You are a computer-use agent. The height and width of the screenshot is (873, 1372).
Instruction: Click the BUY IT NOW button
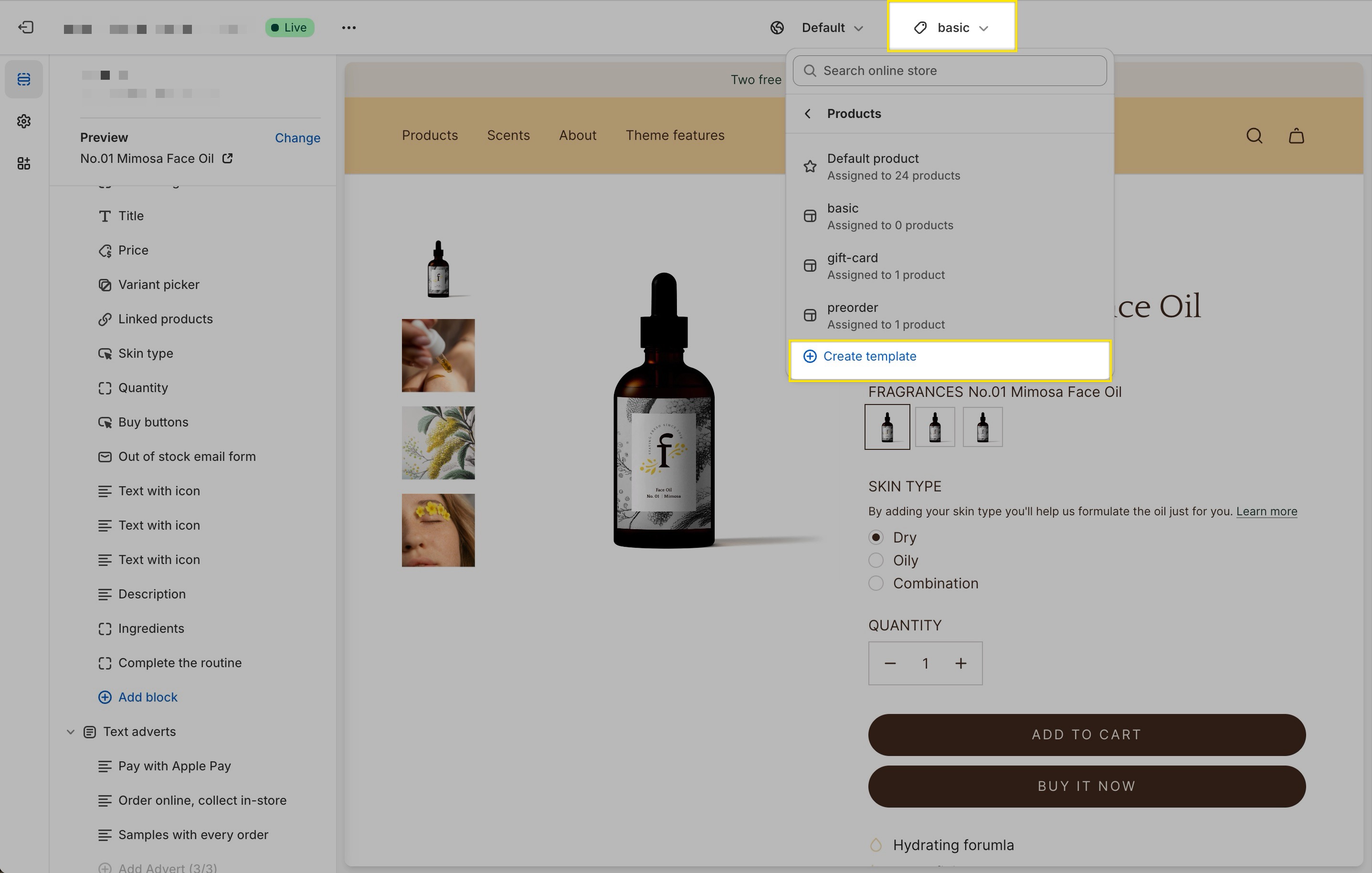coord(1087,787)
